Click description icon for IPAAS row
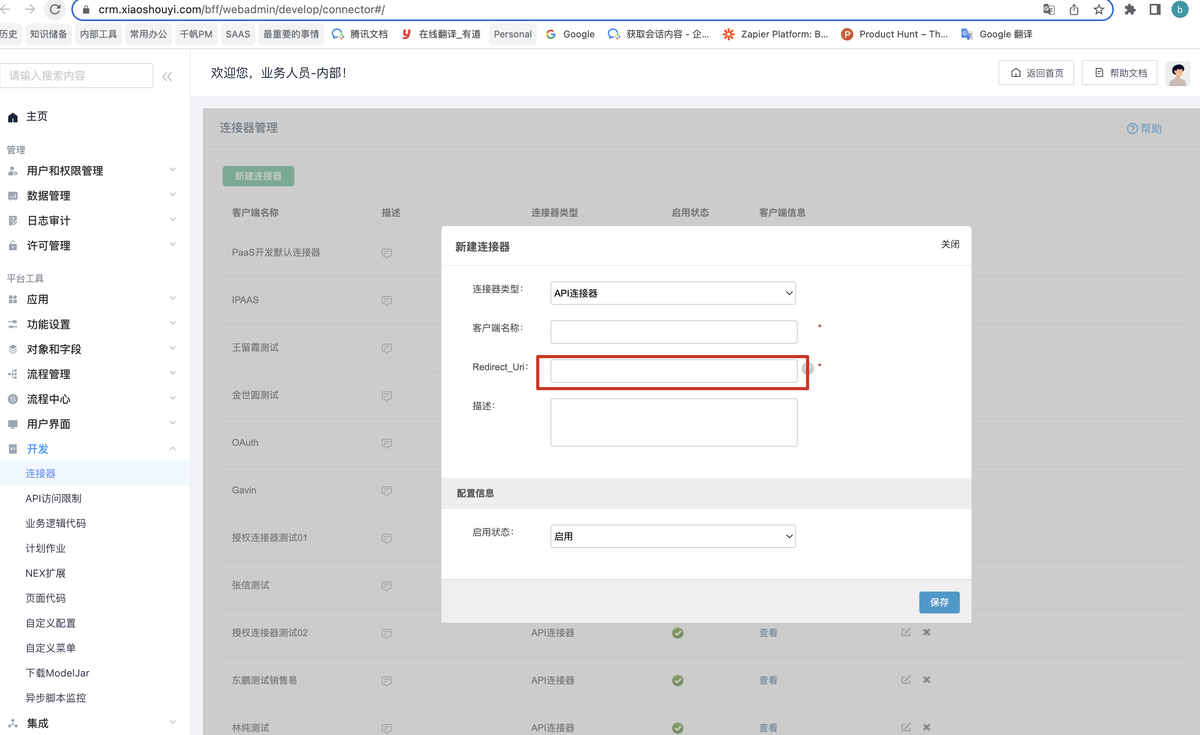 [x=386, y=300]
